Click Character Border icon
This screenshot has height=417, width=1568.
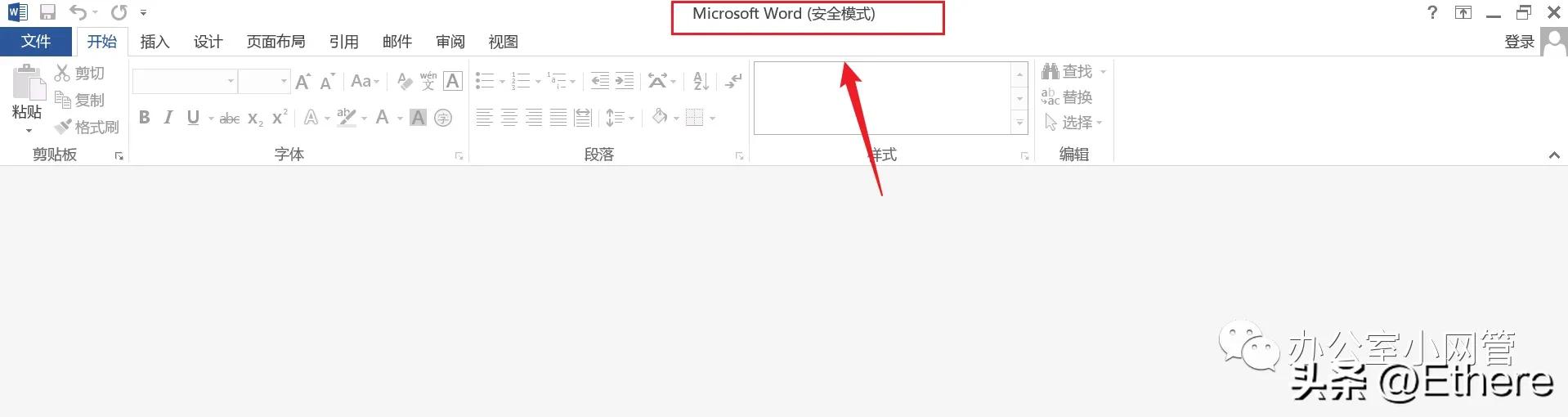pyautogui.click(x=453, y=81)
